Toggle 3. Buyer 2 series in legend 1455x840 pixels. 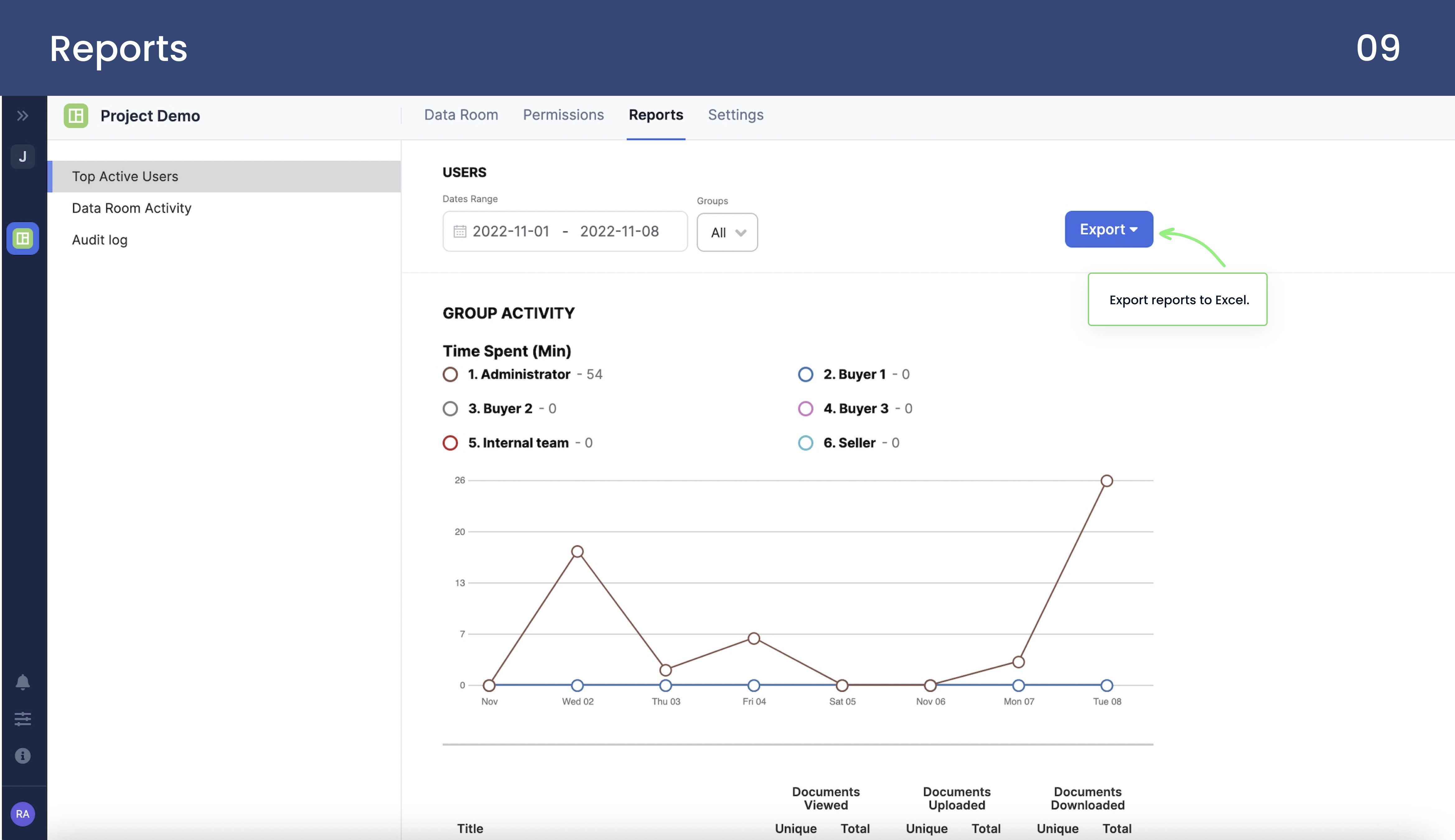(499, 408)
